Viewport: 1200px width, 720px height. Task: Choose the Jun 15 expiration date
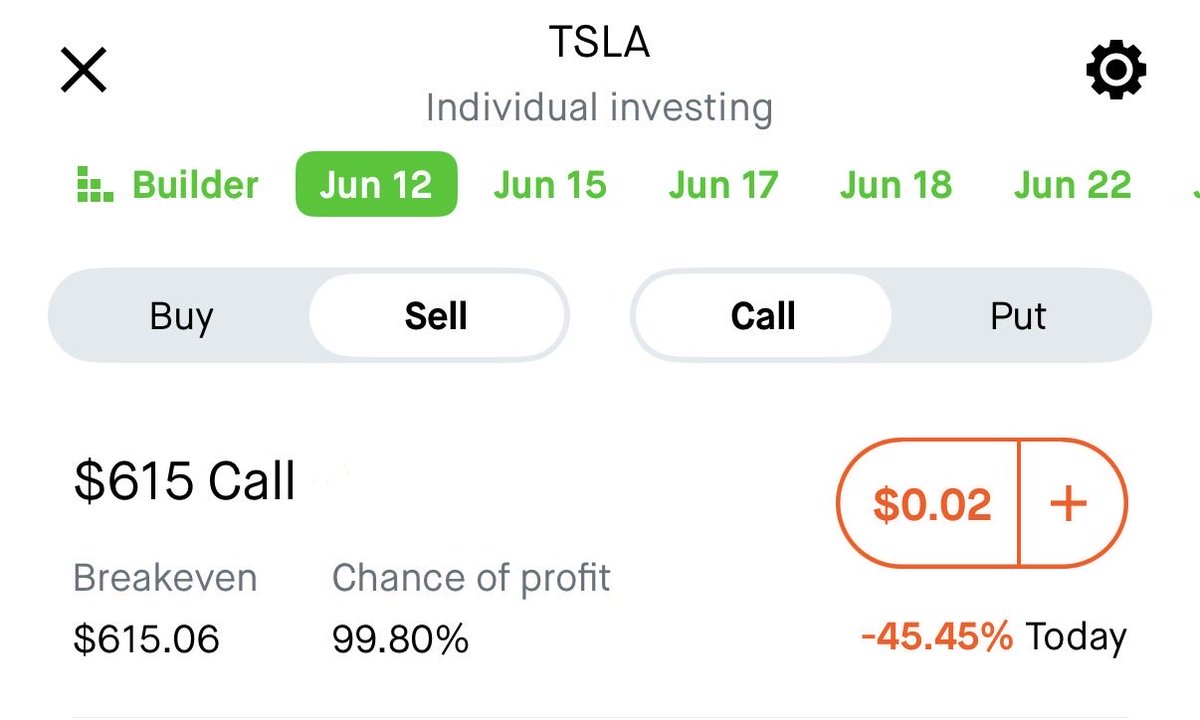[550, 185]
